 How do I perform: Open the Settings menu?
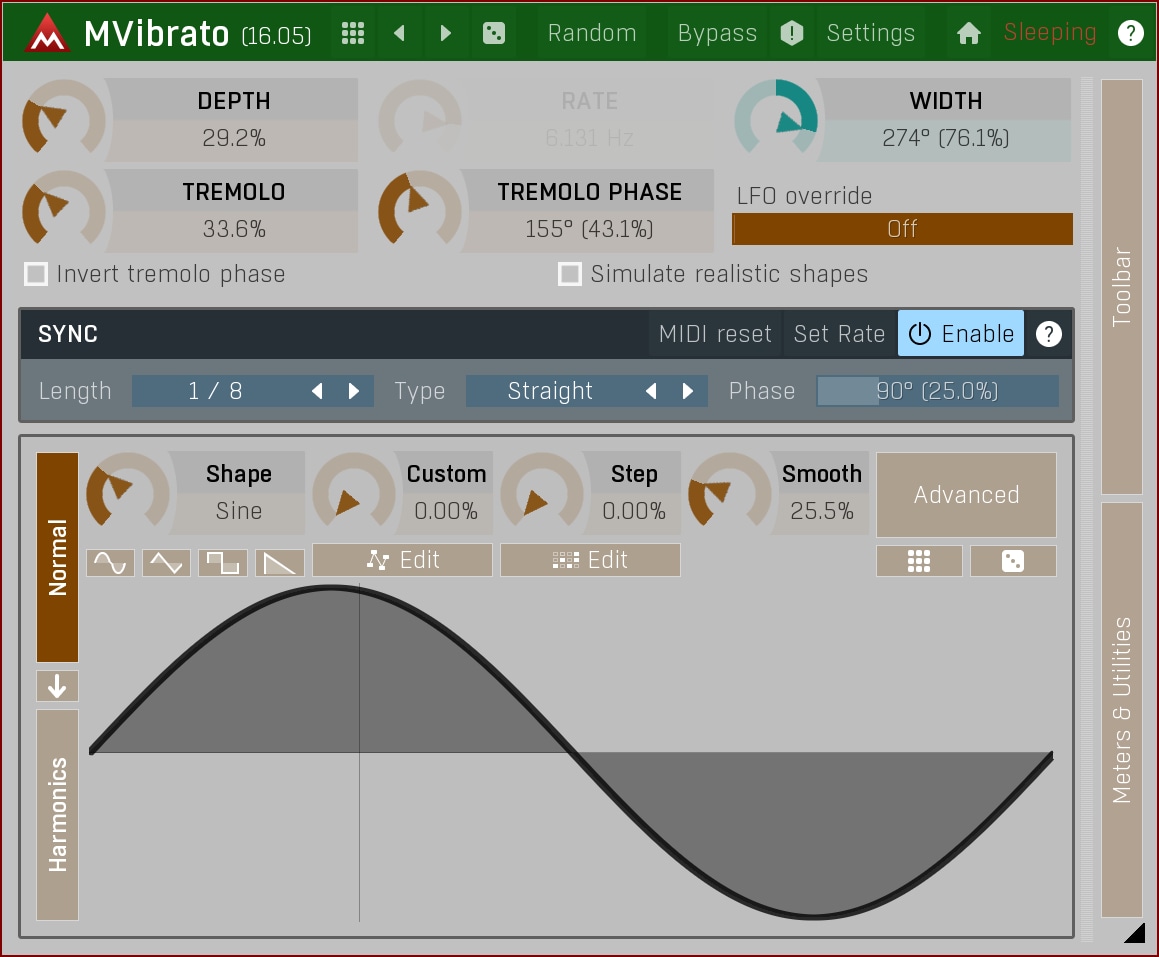(871, 33)
